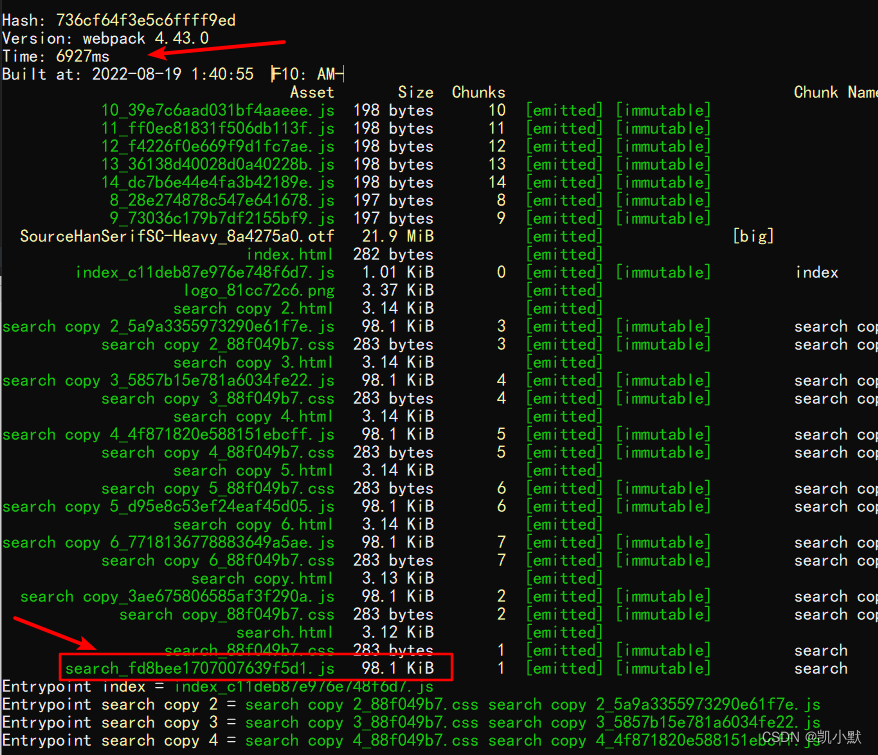Click the Chunks column header
This screenshot has width=878, height=755.
[478, 92]
